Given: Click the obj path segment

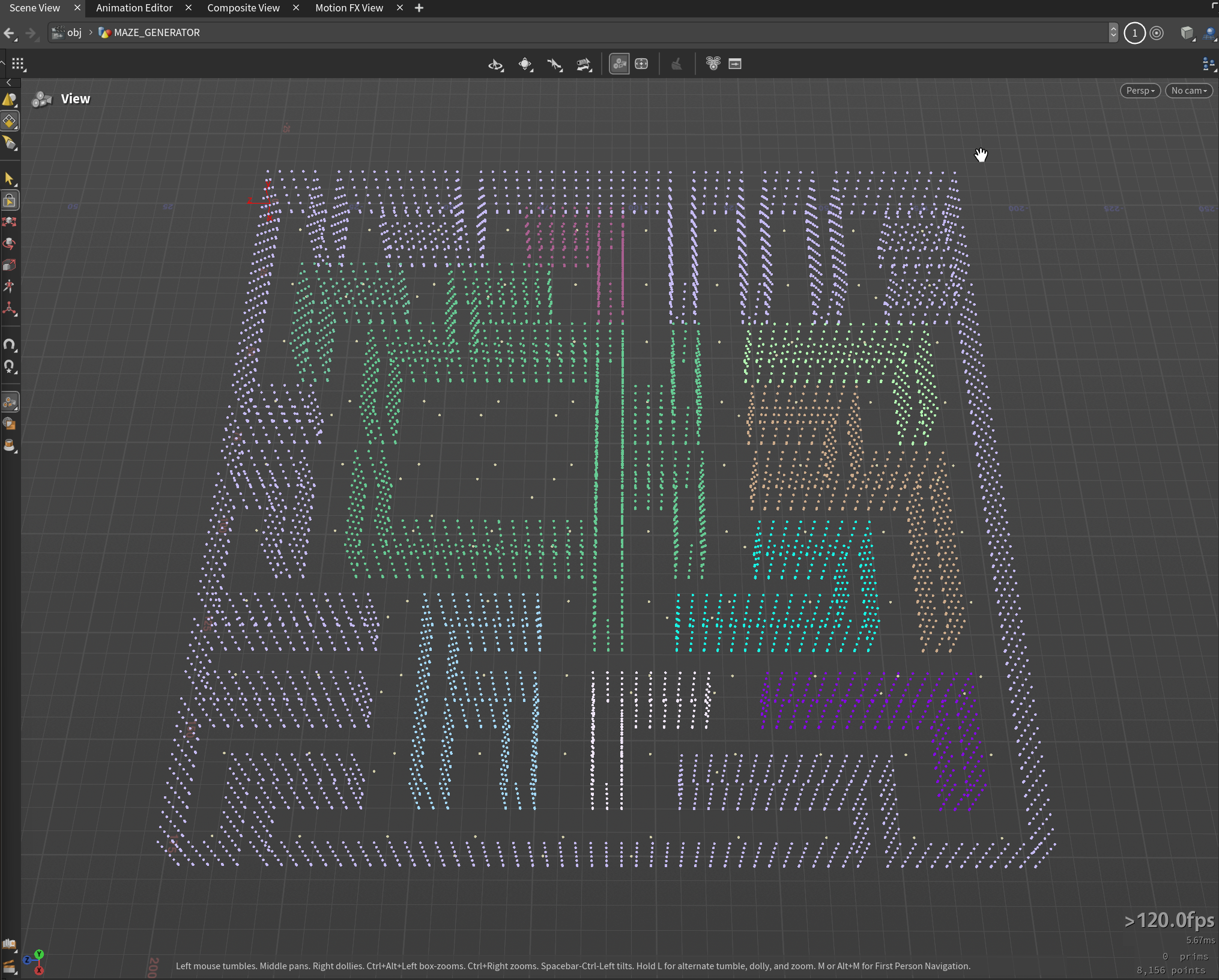Looking at the screenshot, I should click(74, 32).
